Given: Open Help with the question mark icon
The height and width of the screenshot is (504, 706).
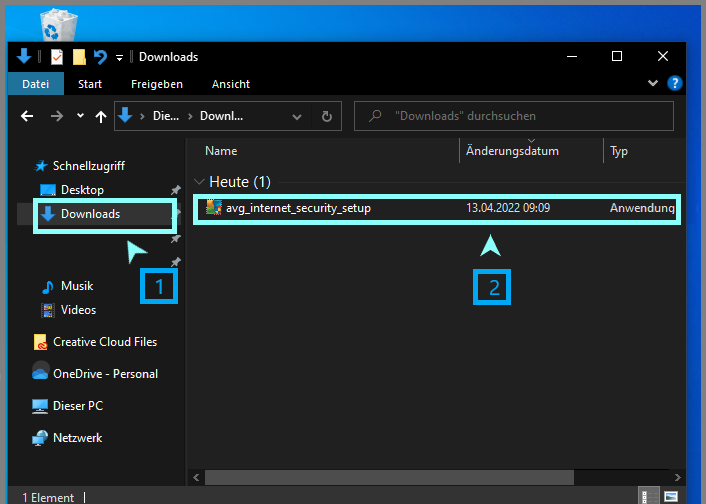Looking at the screenshot, I should pyautogui.click(x=674, y=83).
